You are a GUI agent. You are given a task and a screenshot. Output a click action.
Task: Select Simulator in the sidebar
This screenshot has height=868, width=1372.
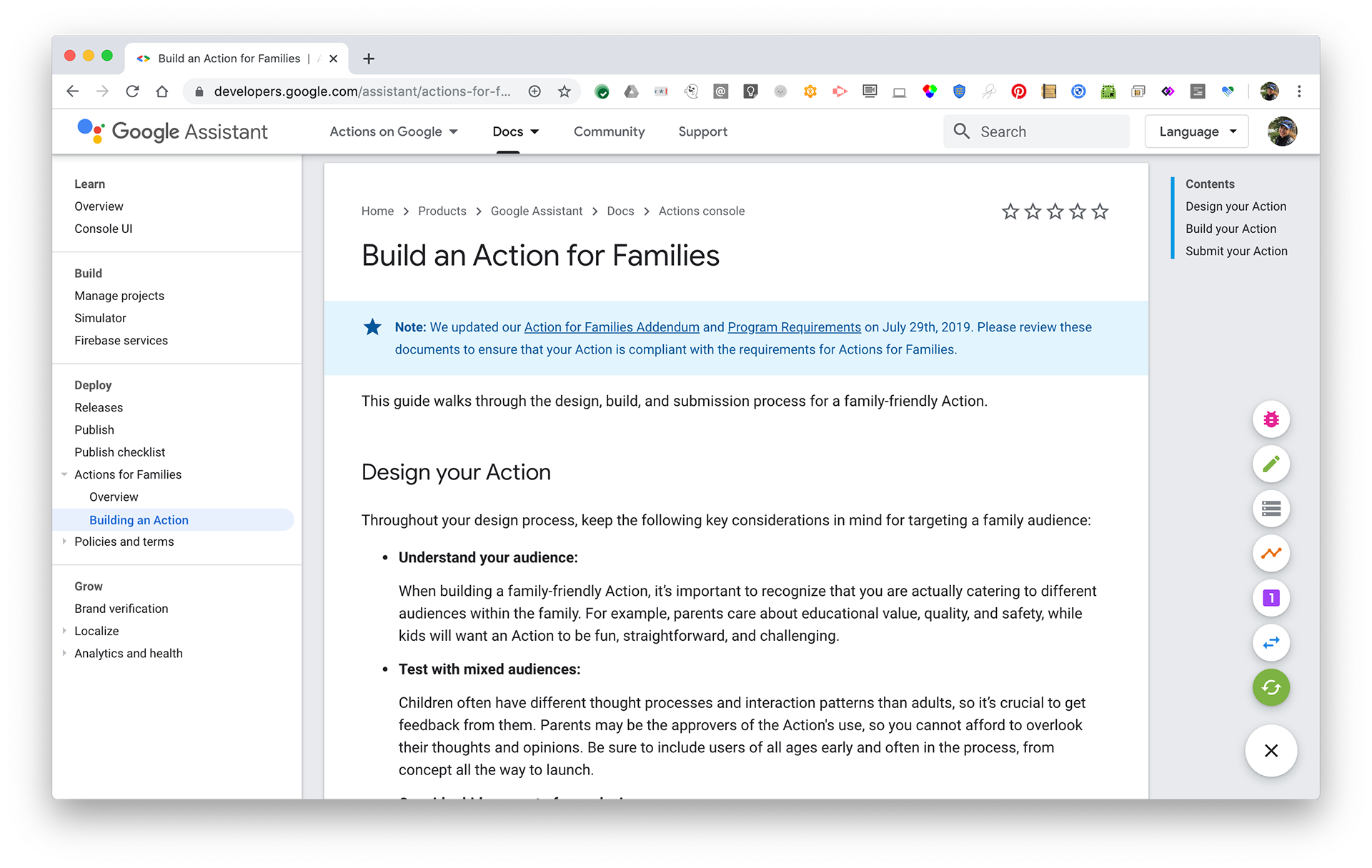click(x=100, y=318)
